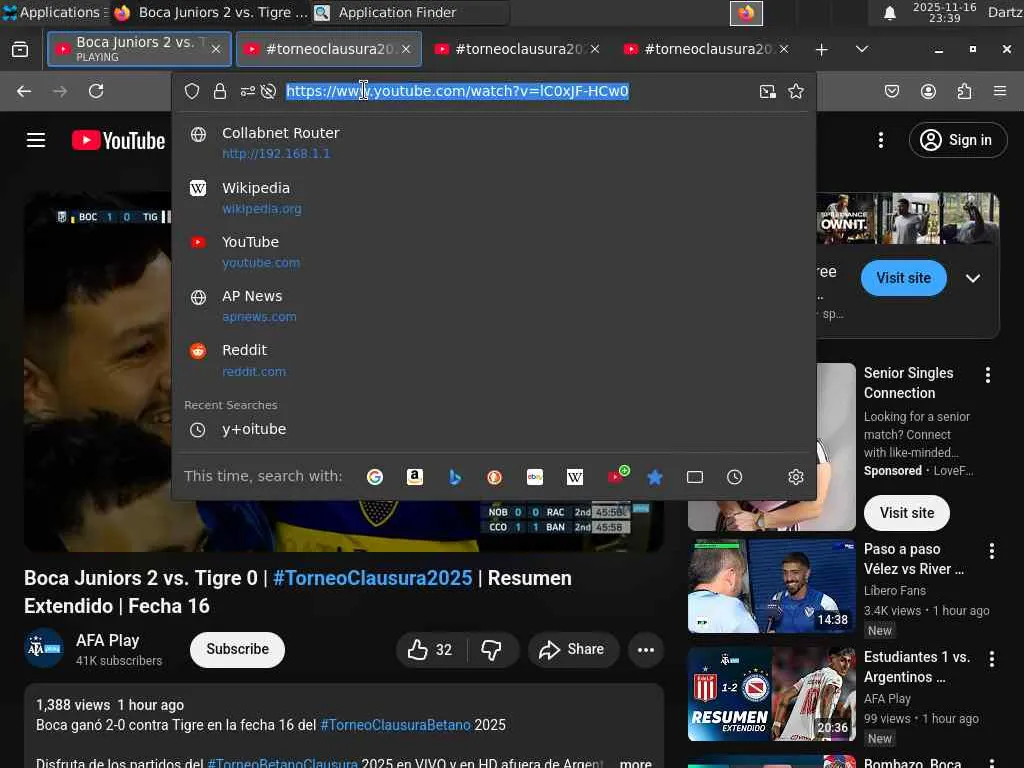Search history using the clock icon
1024x768 pixels.
tap(735, 477)
